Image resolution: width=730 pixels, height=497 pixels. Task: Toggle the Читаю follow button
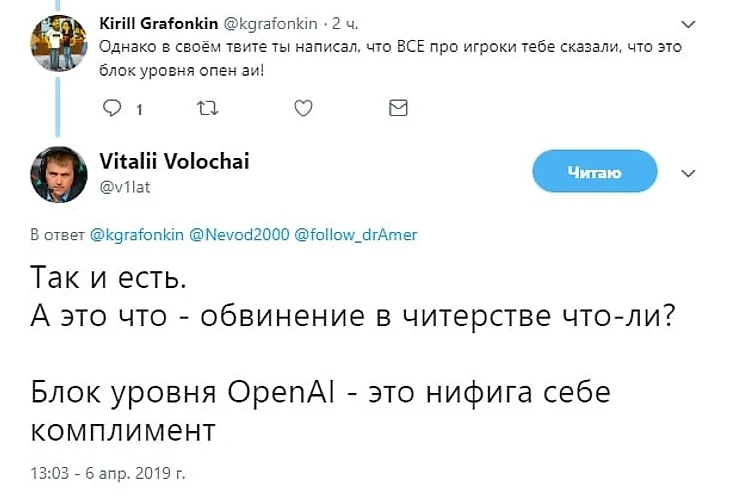594,173
